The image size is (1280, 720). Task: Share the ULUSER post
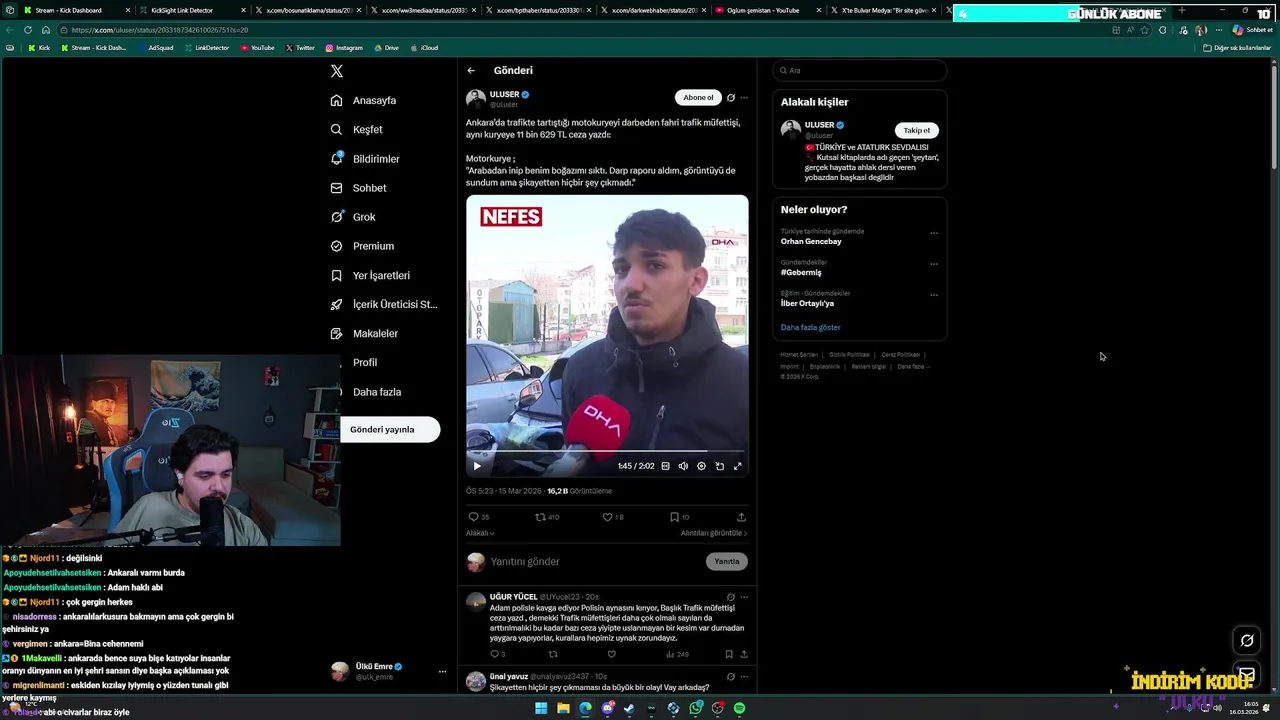click(741, 517)
